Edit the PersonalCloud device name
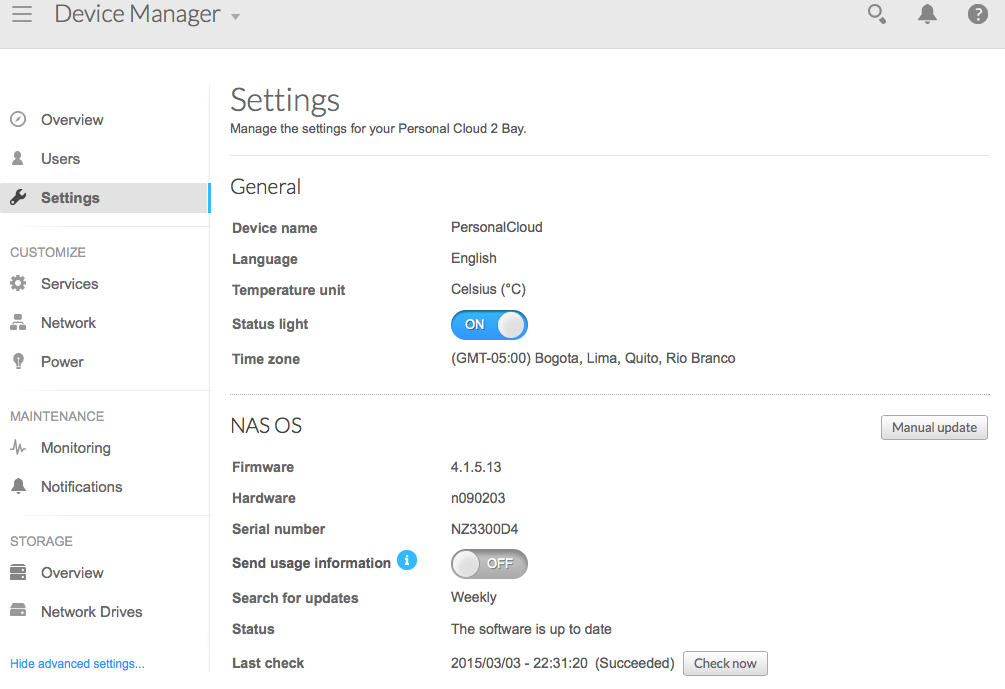The image size is (1005, 689). point(497,228)
